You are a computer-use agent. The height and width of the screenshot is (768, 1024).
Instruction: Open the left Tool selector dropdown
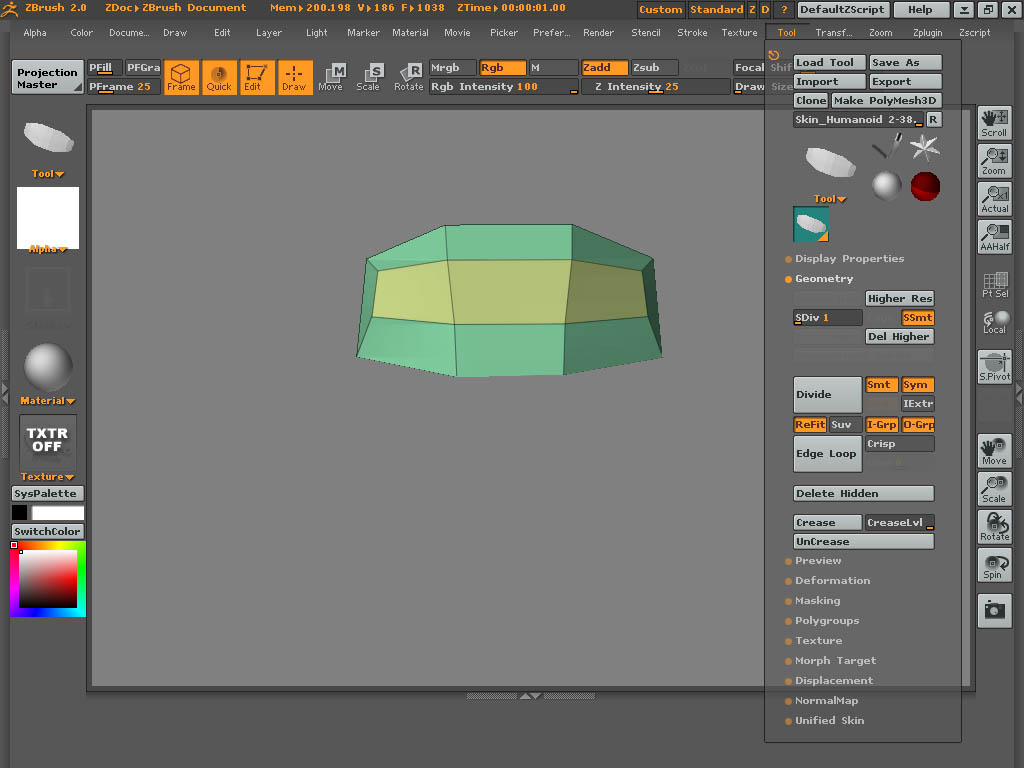tap(48, 174)
